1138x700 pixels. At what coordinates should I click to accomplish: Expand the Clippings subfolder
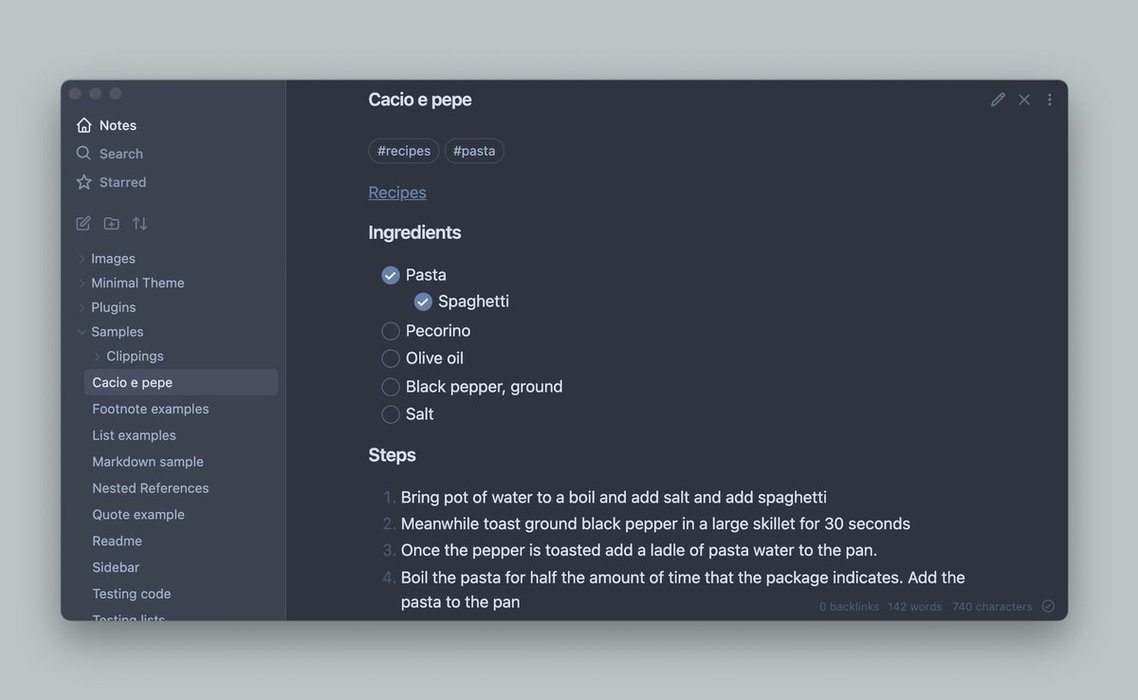coord(97,356)
